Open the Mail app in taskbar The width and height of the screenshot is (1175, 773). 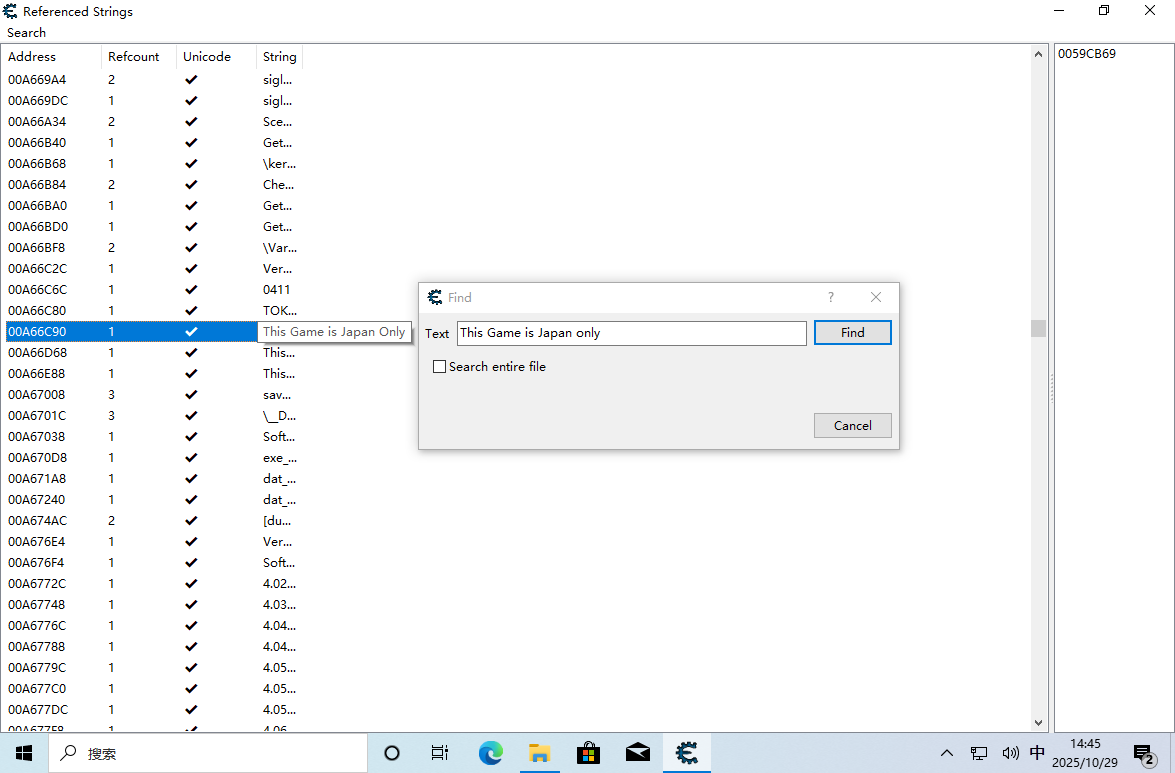click(638, 753)
